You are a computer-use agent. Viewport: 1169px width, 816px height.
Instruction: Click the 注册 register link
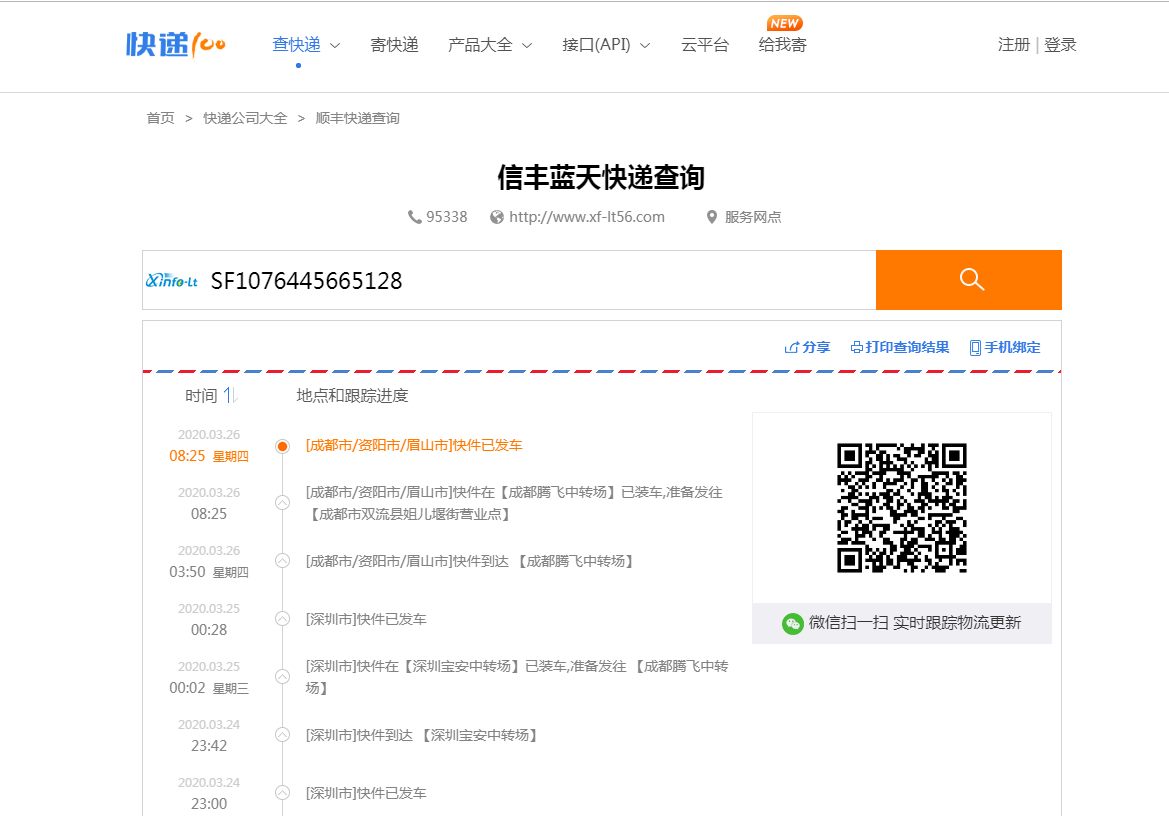click(x=1013, y=45)
